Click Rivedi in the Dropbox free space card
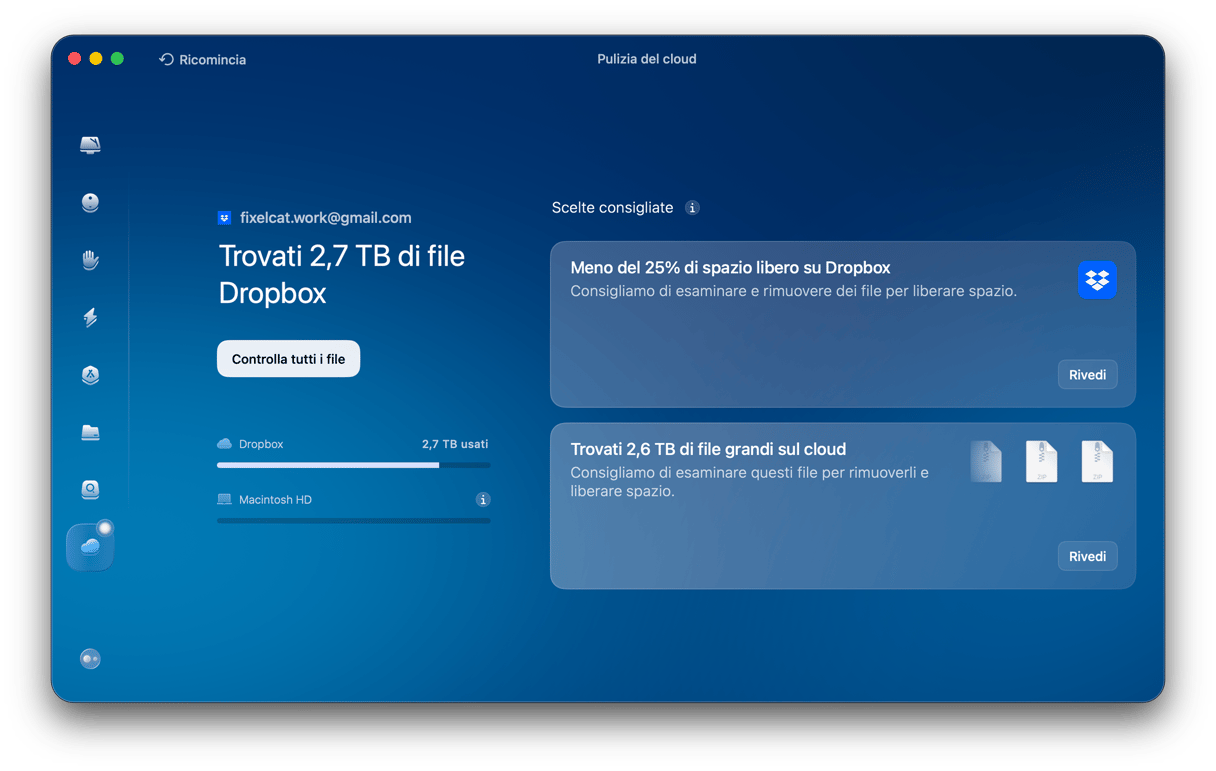1216x771 pixels. tap(1087, 375)
